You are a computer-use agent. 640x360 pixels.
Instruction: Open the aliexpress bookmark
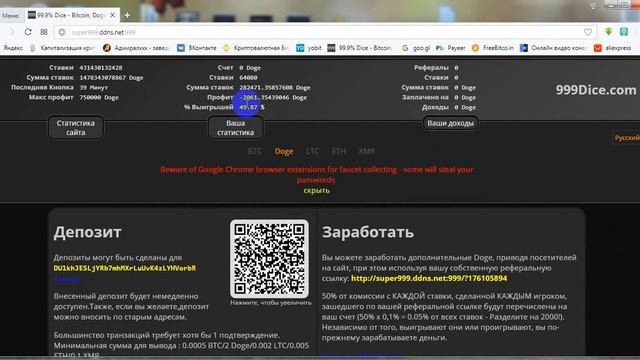pos(613,48)
